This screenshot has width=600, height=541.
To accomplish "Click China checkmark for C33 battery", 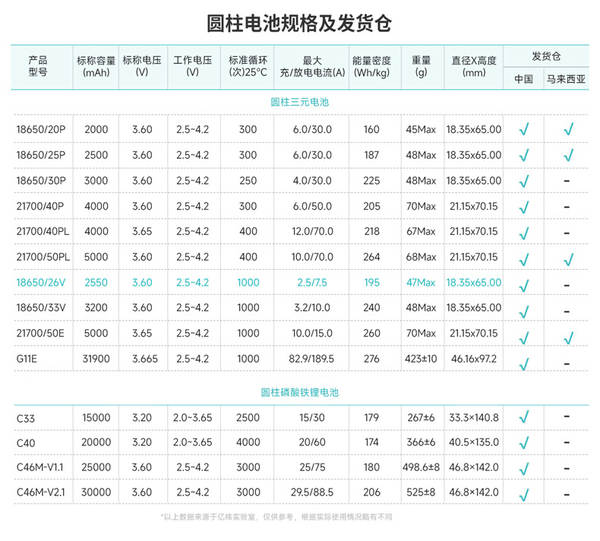I will pos(524,417).
